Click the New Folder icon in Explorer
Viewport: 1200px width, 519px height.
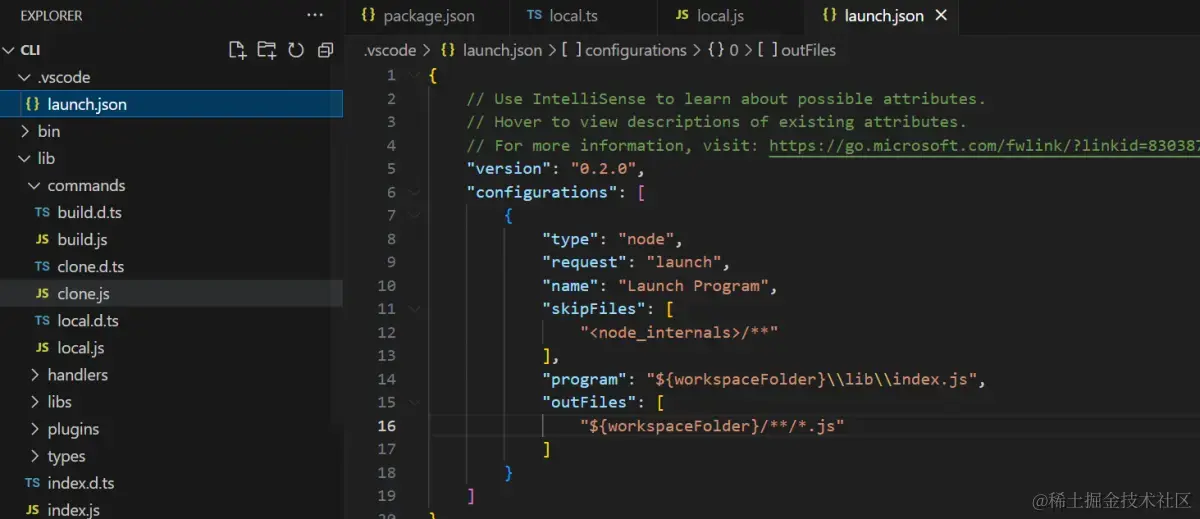266,50
